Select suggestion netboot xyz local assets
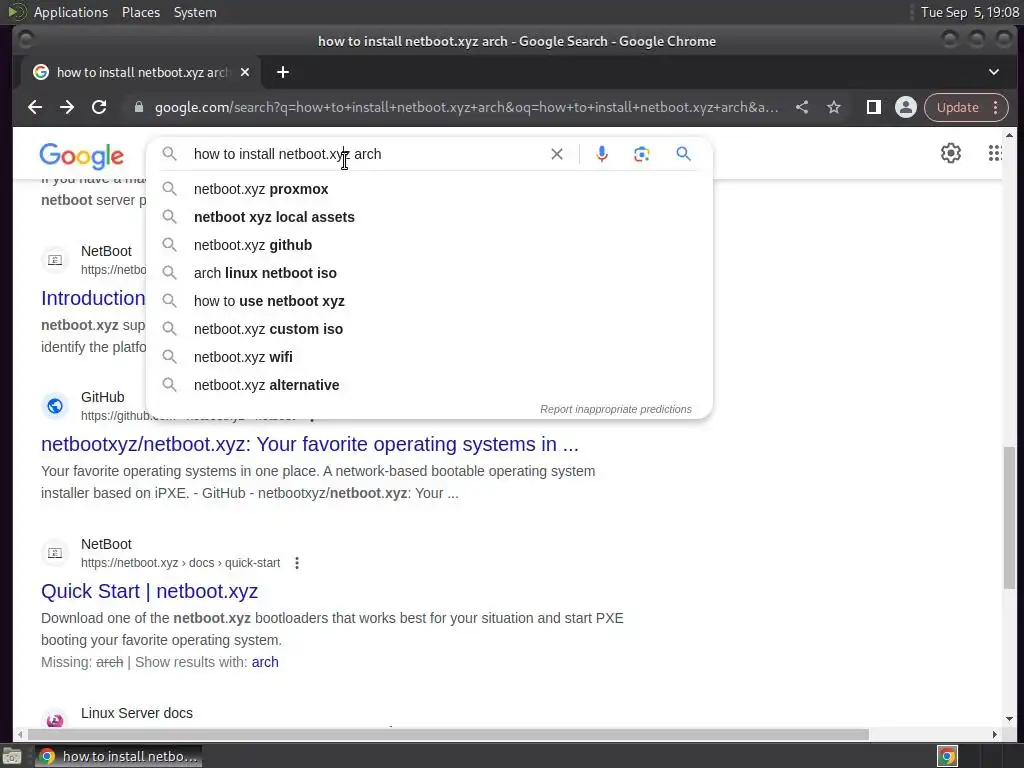Image resolution: width=1024 pixels, height=768 pixels. pyautogui.click(x=430, y=217)
